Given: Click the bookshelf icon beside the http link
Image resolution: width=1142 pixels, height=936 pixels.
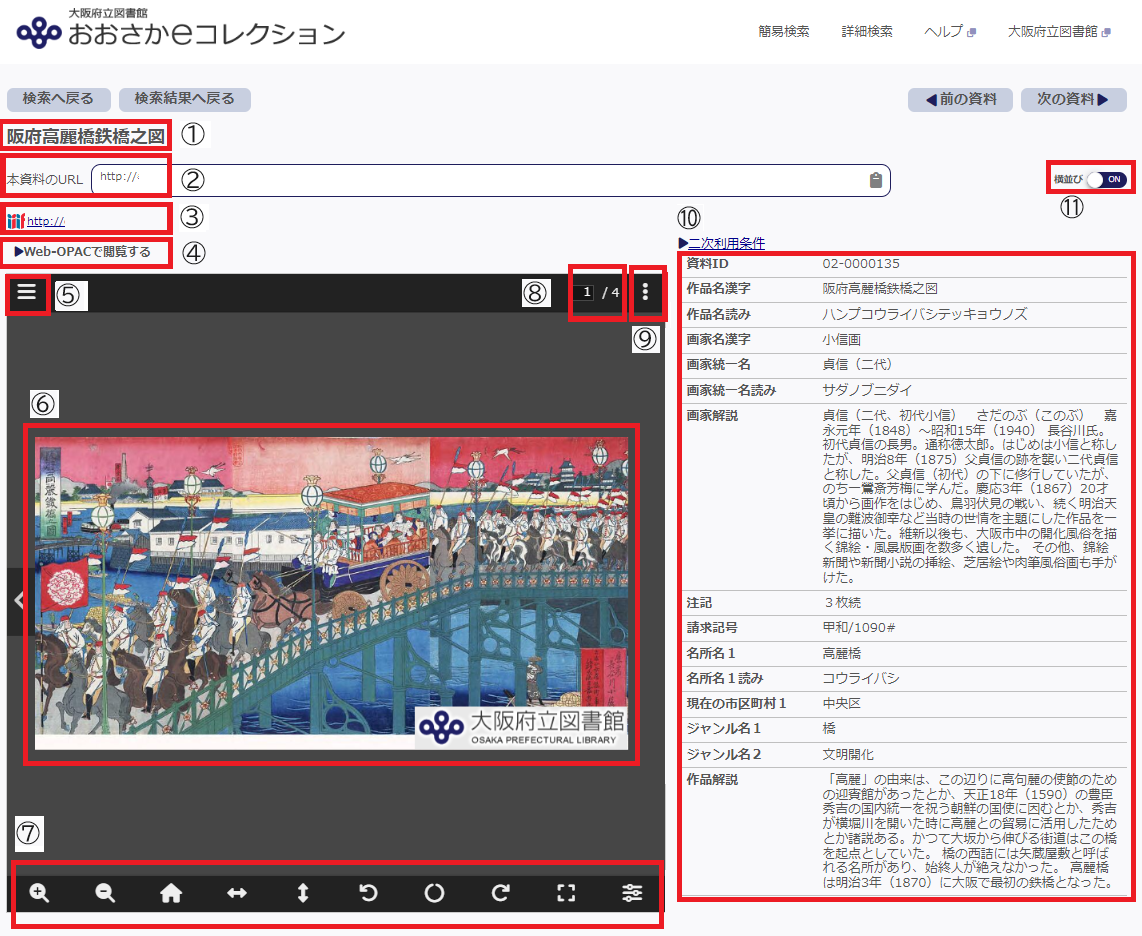Looking at the screenshot, I should 16,220.
